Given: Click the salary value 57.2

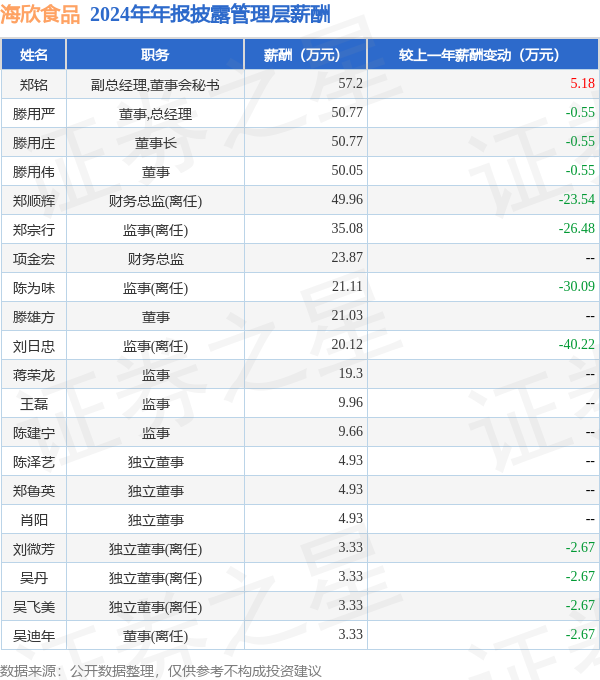Looking at the screenshot, I should pyautogui.click(x=350, y=83).
